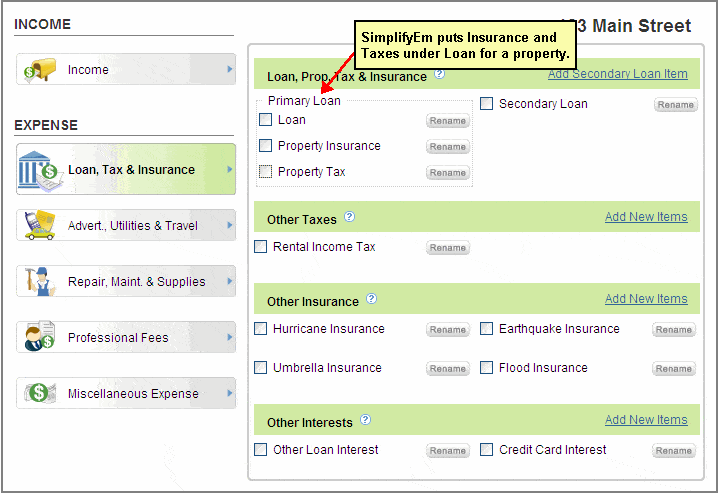Rename the Hurricane Insurance item

pyautogui.click(x=447, y=330)
